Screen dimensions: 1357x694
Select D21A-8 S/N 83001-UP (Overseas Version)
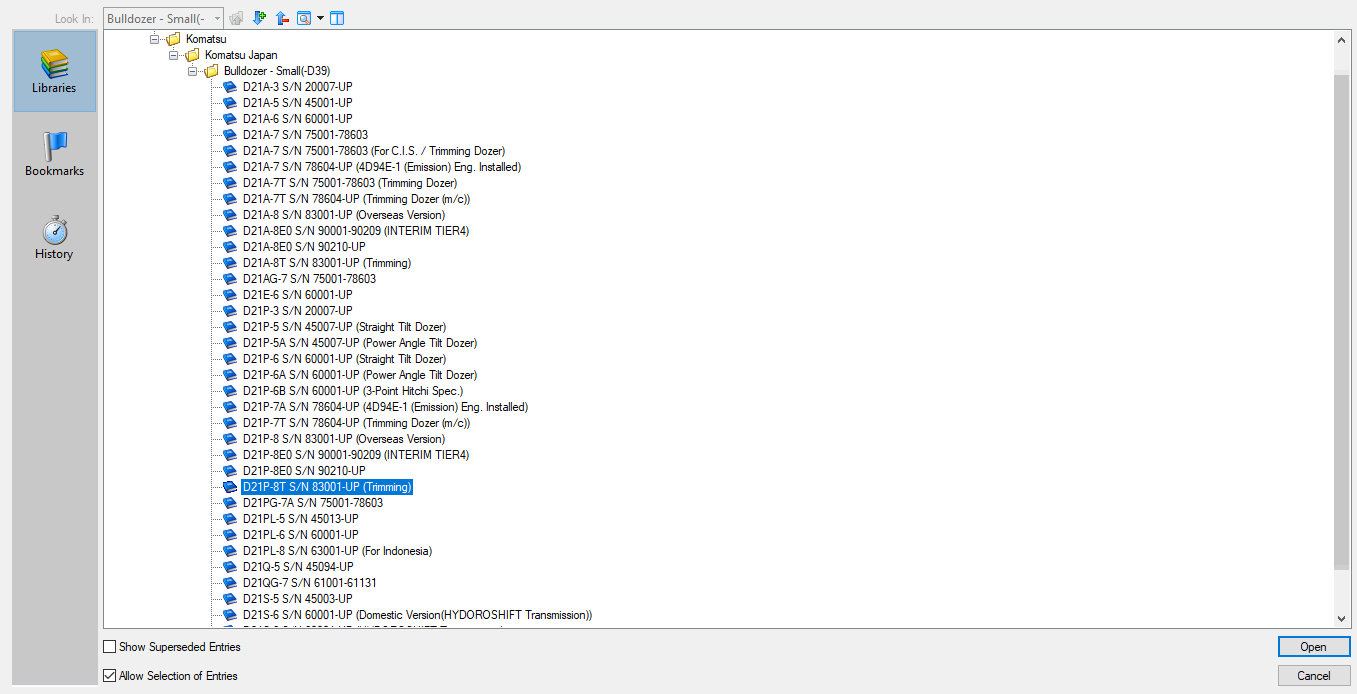point(343,215)
